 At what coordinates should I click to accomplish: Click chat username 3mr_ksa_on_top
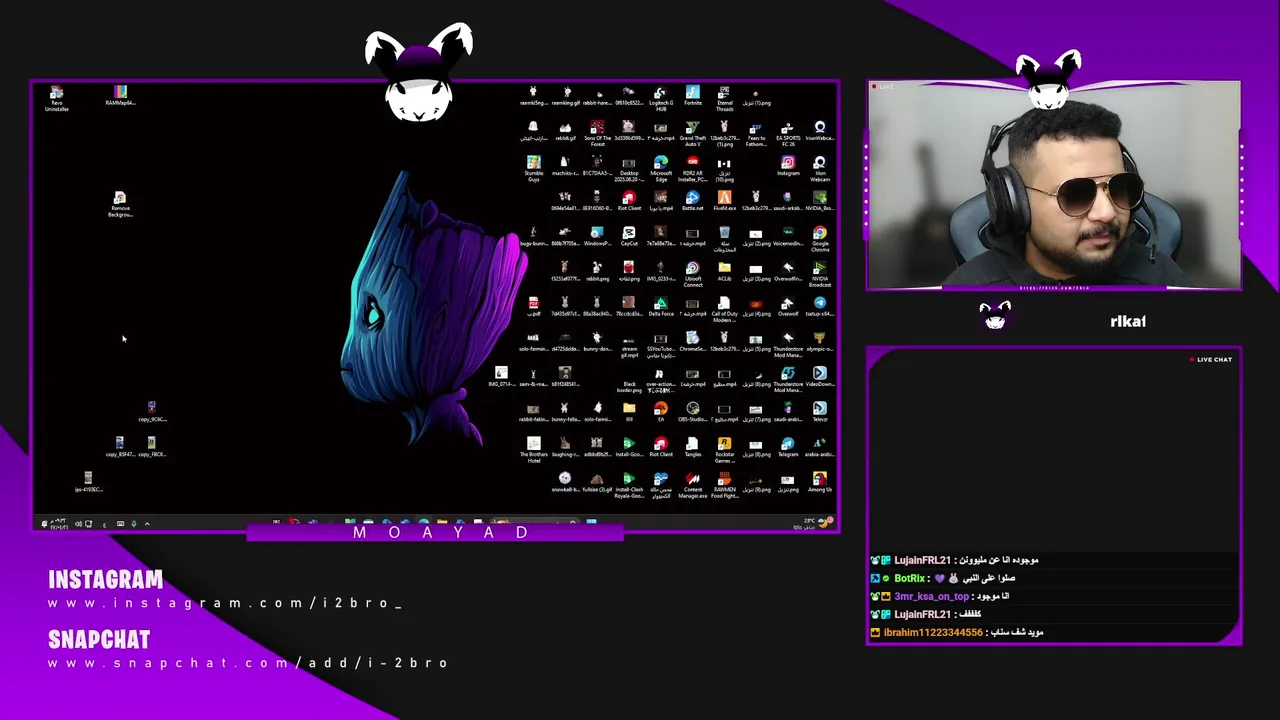tap(931, 596)
